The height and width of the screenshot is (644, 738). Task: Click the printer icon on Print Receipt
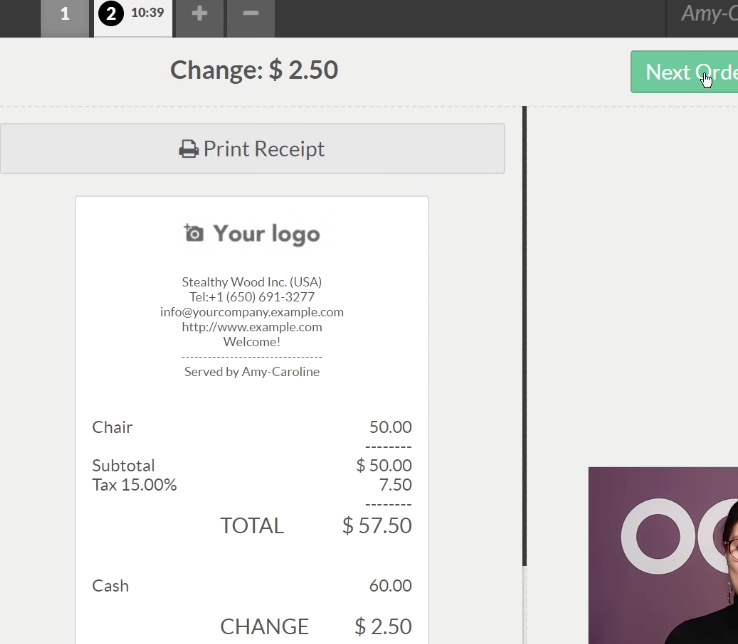pyautogui.click(x=189, y=149)
